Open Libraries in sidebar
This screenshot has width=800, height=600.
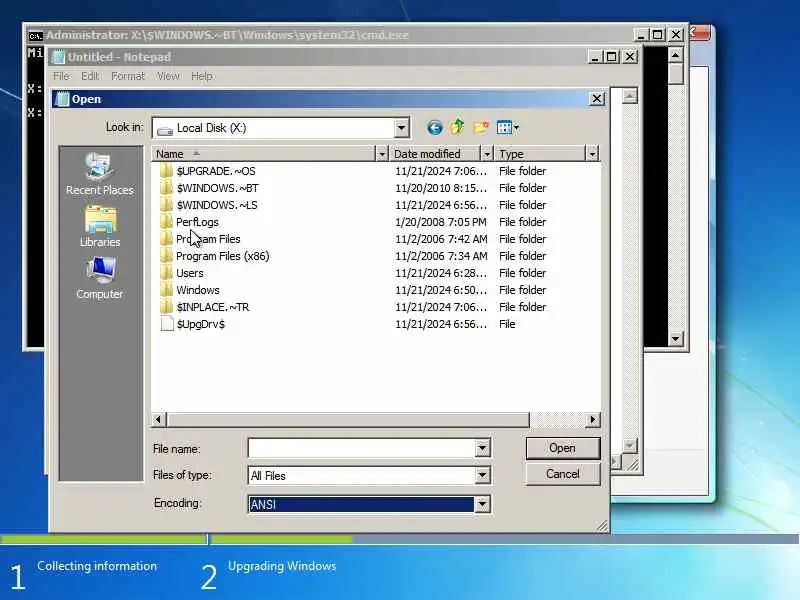click(x=100, y=227)
